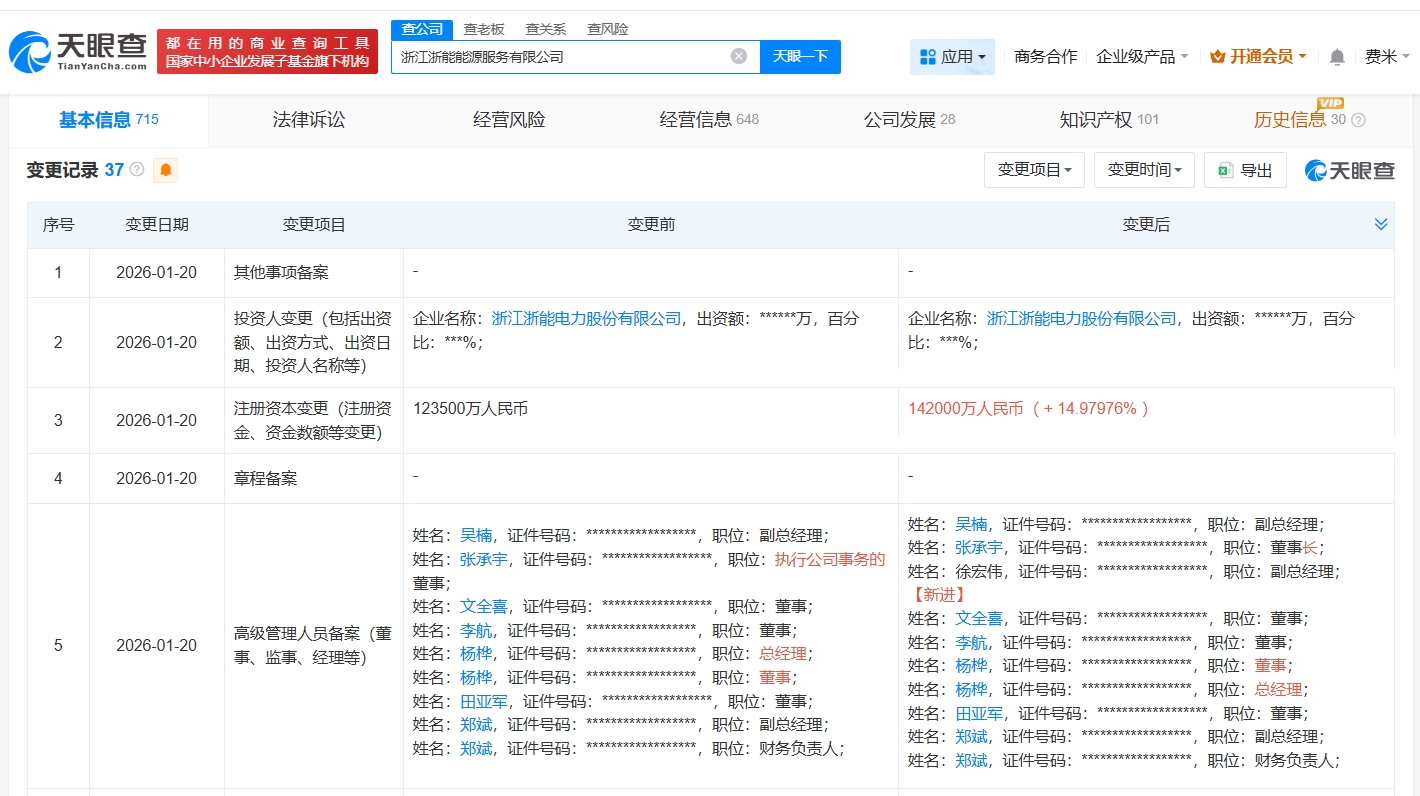Clear the search box with the X icon
The image size is (1420, 796).
[x=739, y=56]
